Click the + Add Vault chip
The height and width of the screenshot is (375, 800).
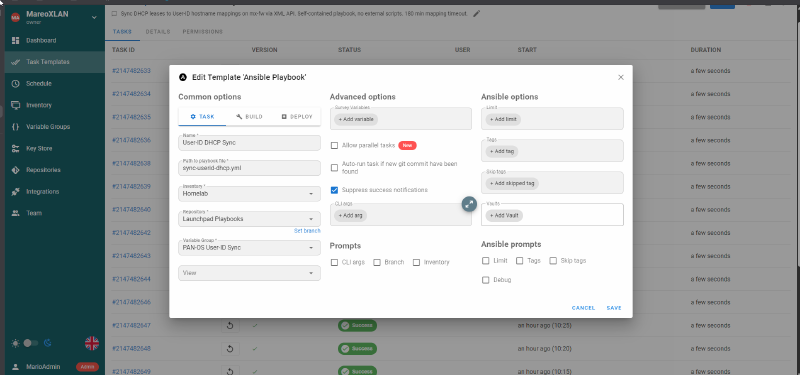(504, 216)
